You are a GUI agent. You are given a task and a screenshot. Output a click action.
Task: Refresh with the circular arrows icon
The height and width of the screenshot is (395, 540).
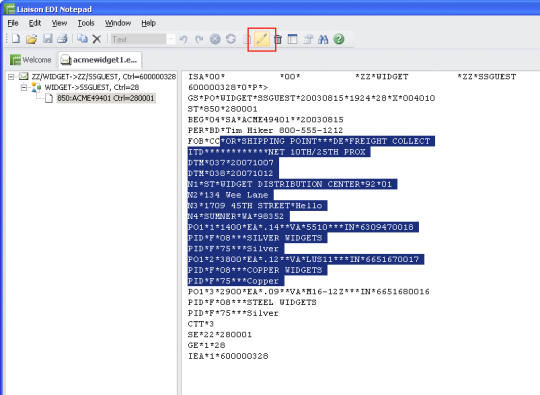point(231,39)
